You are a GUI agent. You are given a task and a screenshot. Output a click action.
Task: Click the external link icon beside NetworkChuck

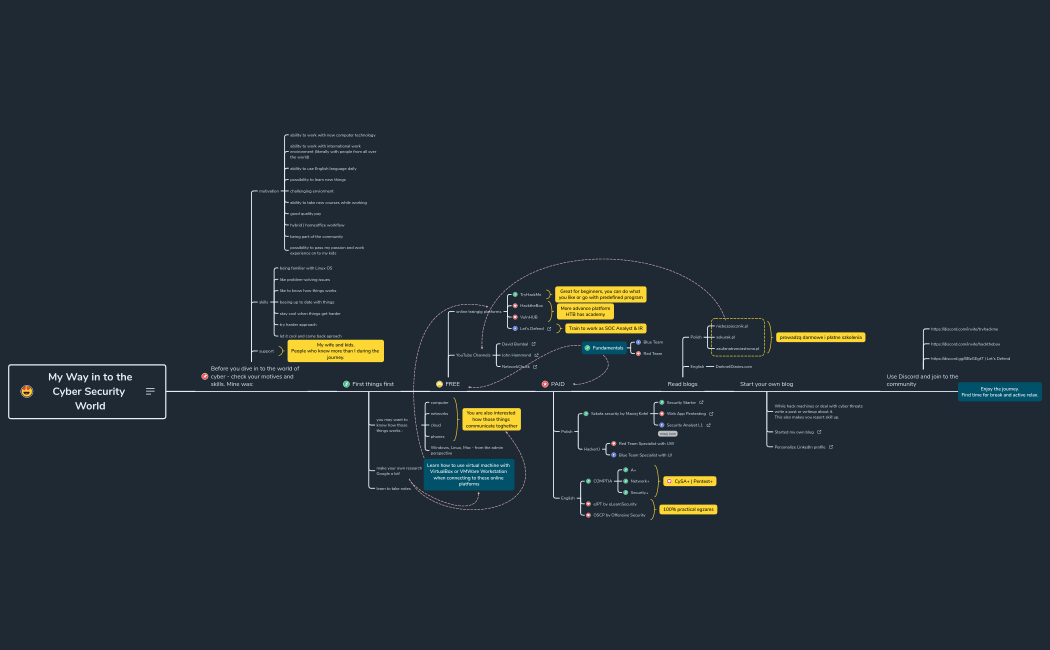pos(536,366)
